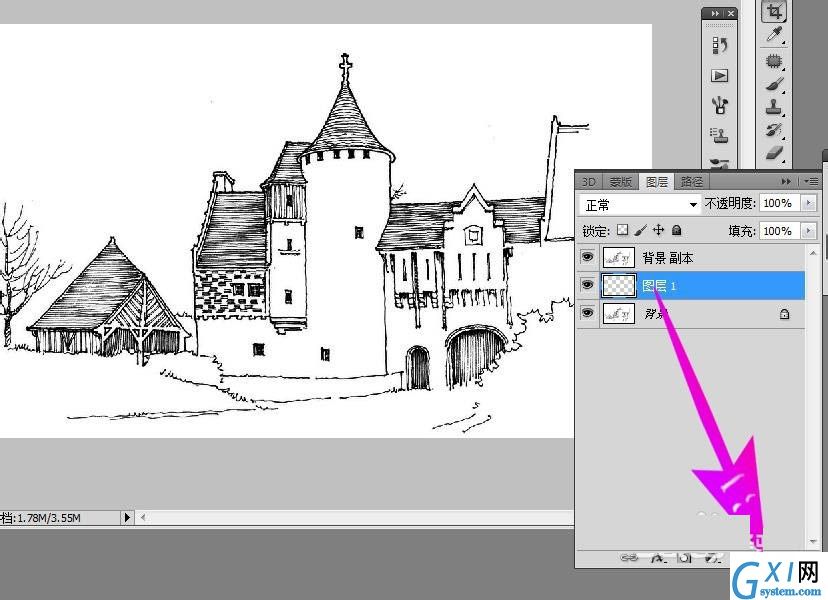This screenshot has height=600, width=828.
Task: Select the Brush tool in toolbox
Action: tap(774, 85)
